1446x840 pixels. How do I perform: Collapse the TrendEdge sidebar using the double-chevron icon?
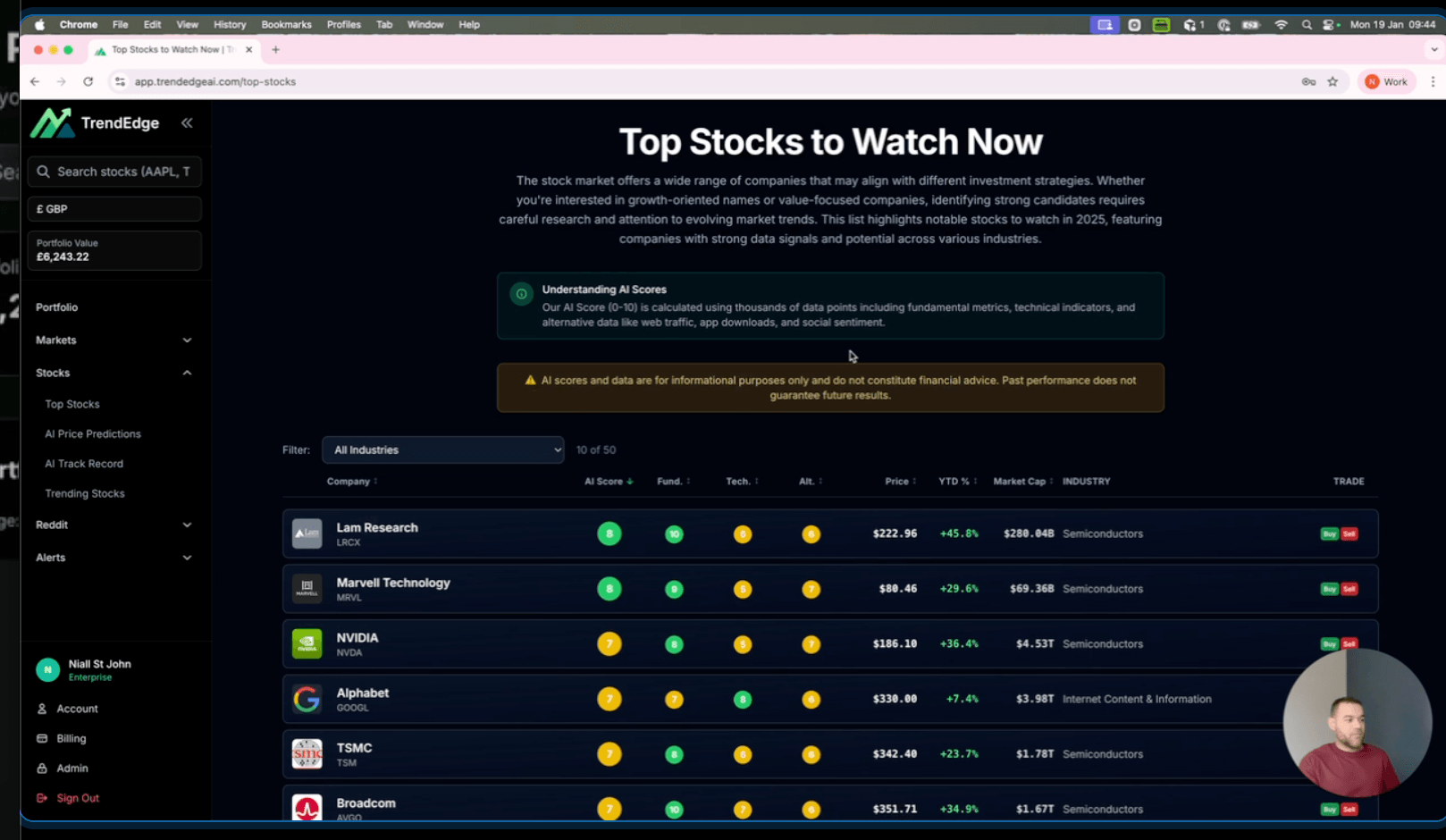(187, 123)
